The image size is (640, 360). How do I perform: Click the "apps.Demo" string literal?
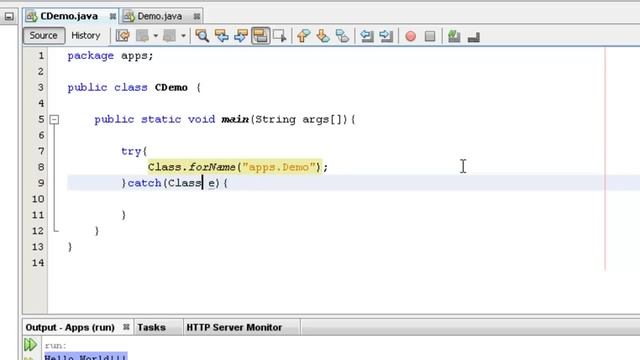coord(279,167)
